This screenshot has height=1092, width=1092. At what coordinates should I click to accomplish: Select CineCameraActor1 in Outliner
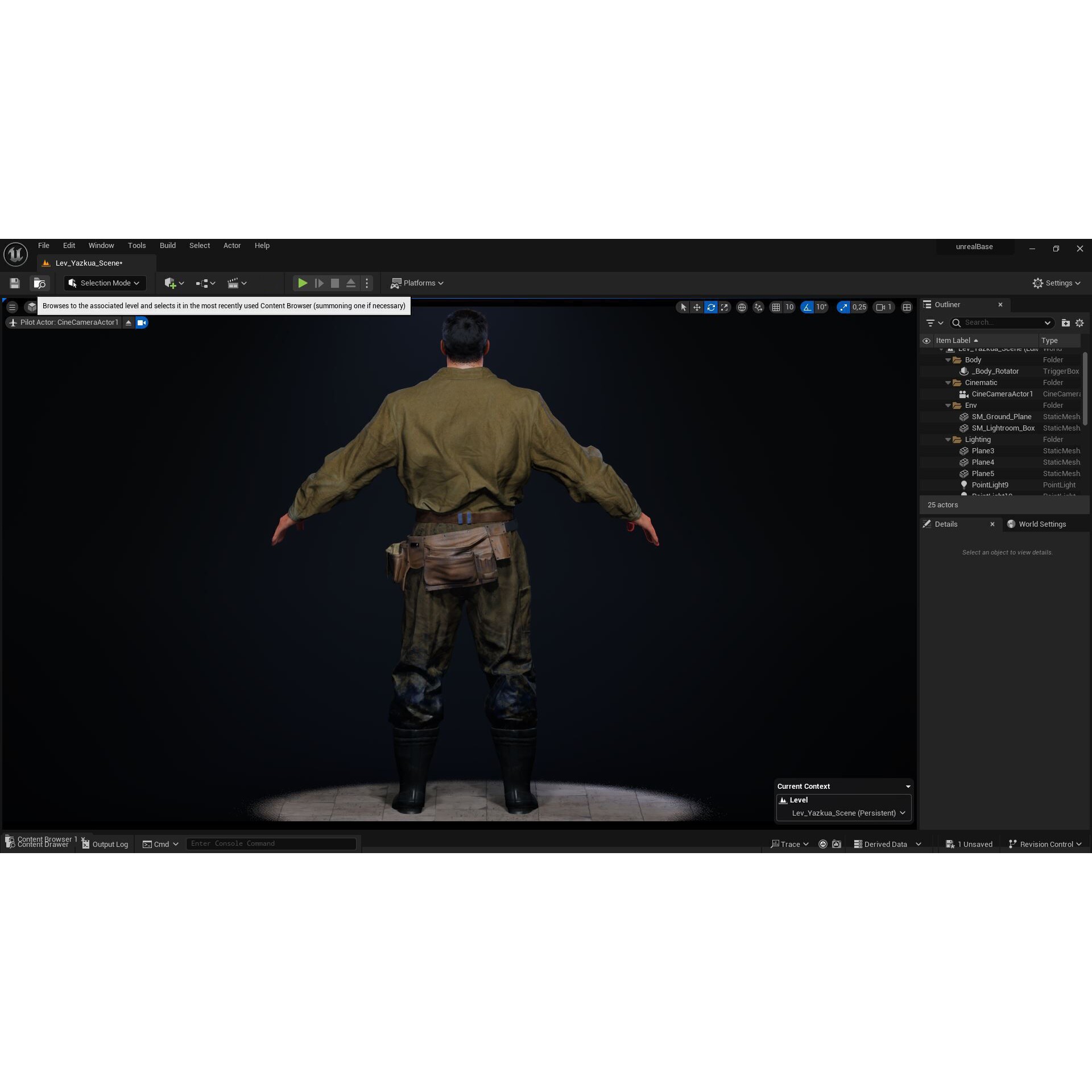[x=1001, y=394]
